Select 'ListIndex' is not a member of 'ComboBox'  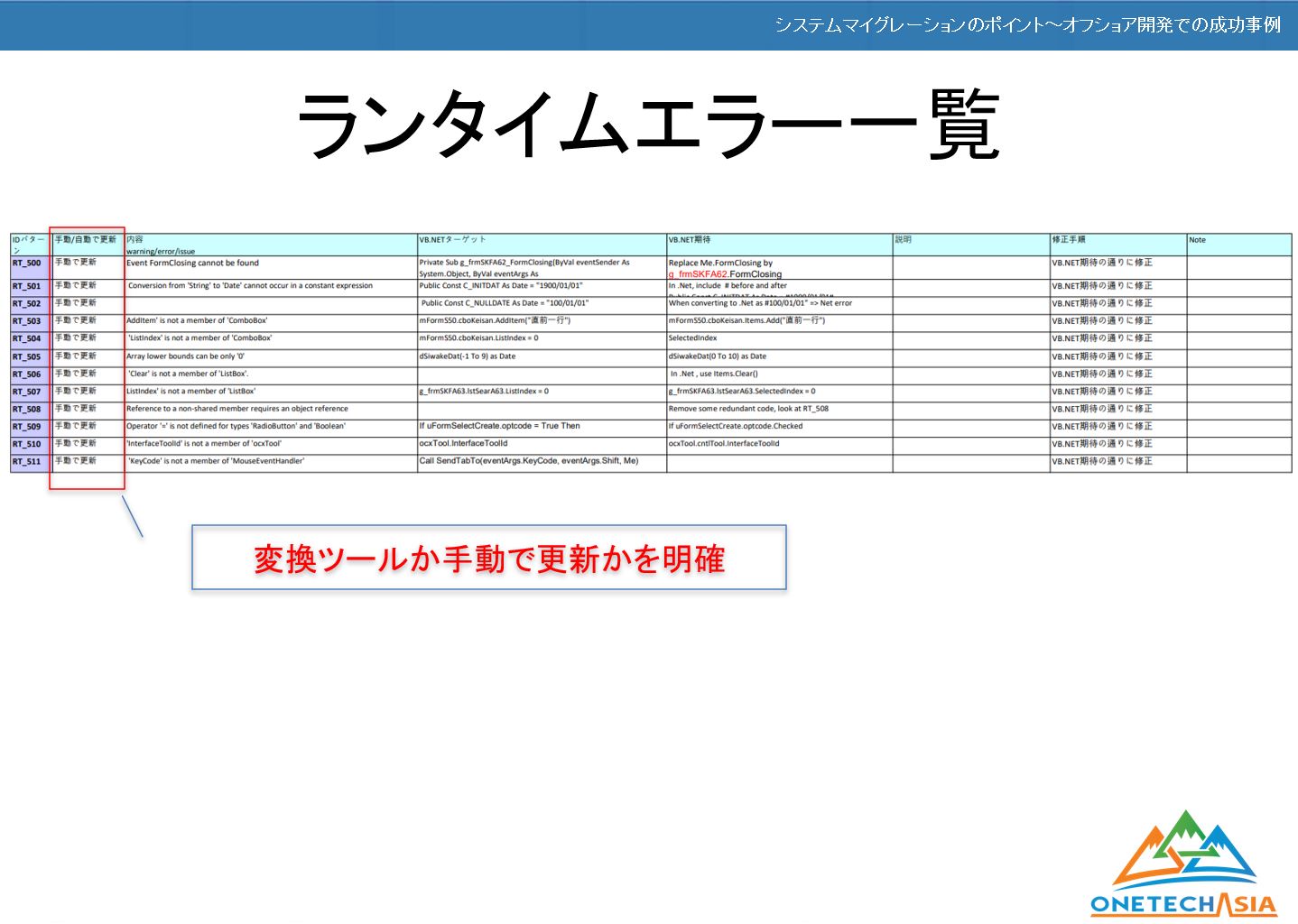coord(271,339)
